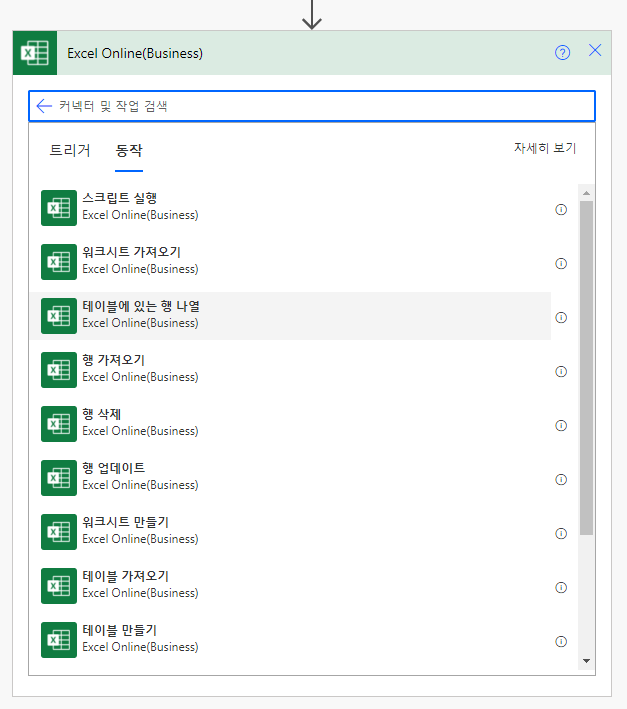Image resolution: width=627 pixels, height=709 pixels.
Task: Select the 행 삭제 action
Action: coord(290,424)
